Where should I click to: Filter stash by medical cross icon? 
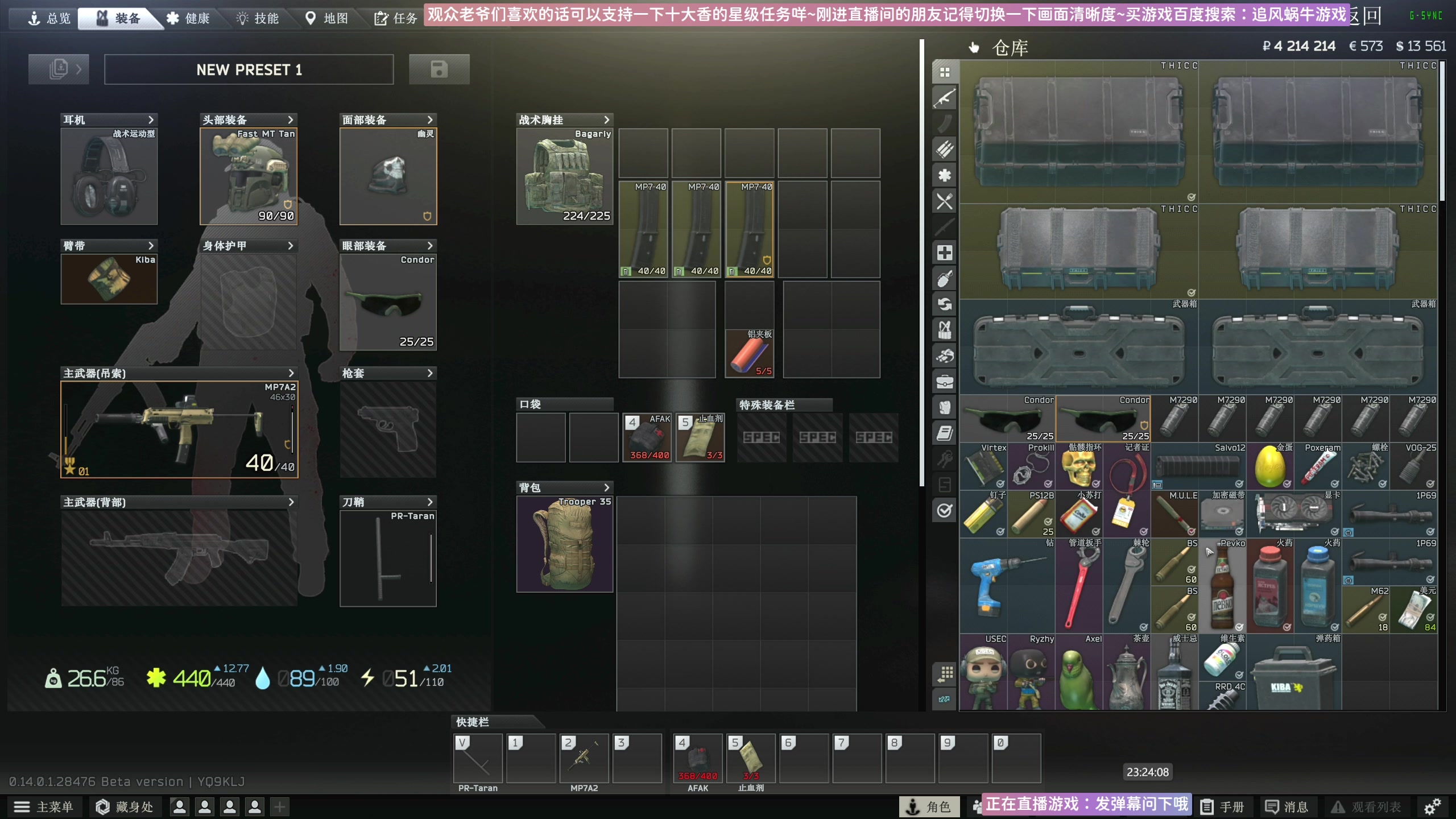[945, 253]
